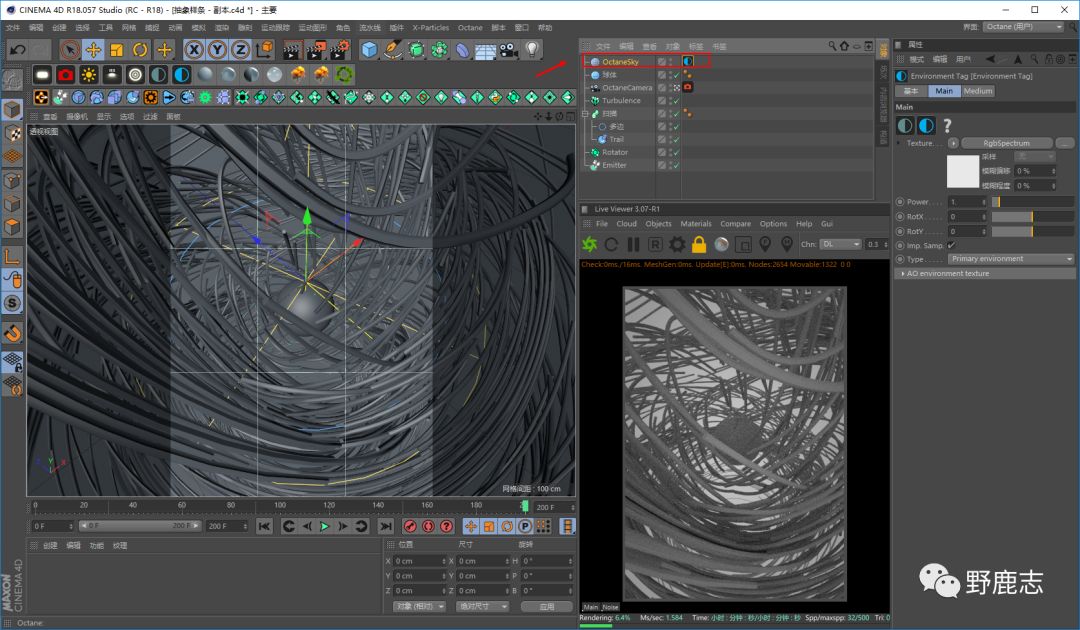Add a cube primitive from toolbar
The image size is (1080, 630).
point(369,49)
